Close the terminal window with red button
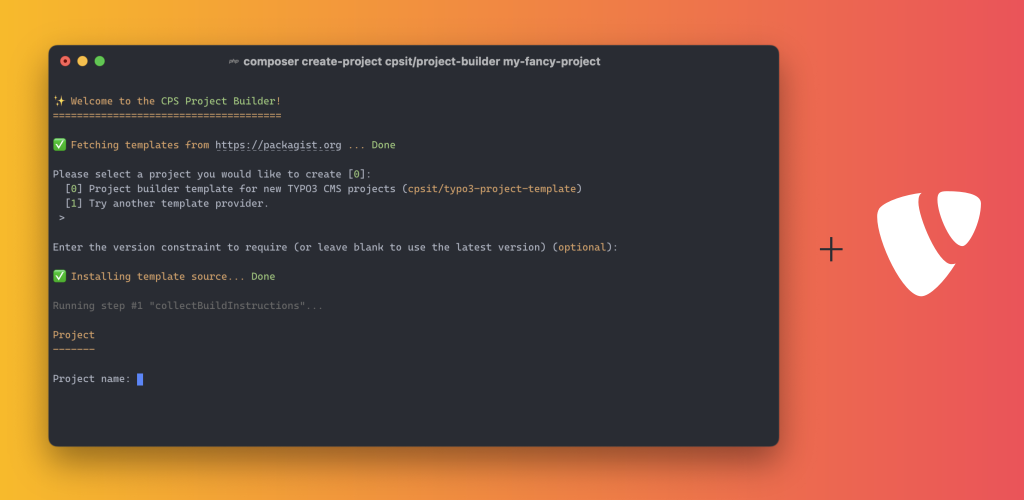The width and height of the screenshot is (1024, 500). point(65,61)
